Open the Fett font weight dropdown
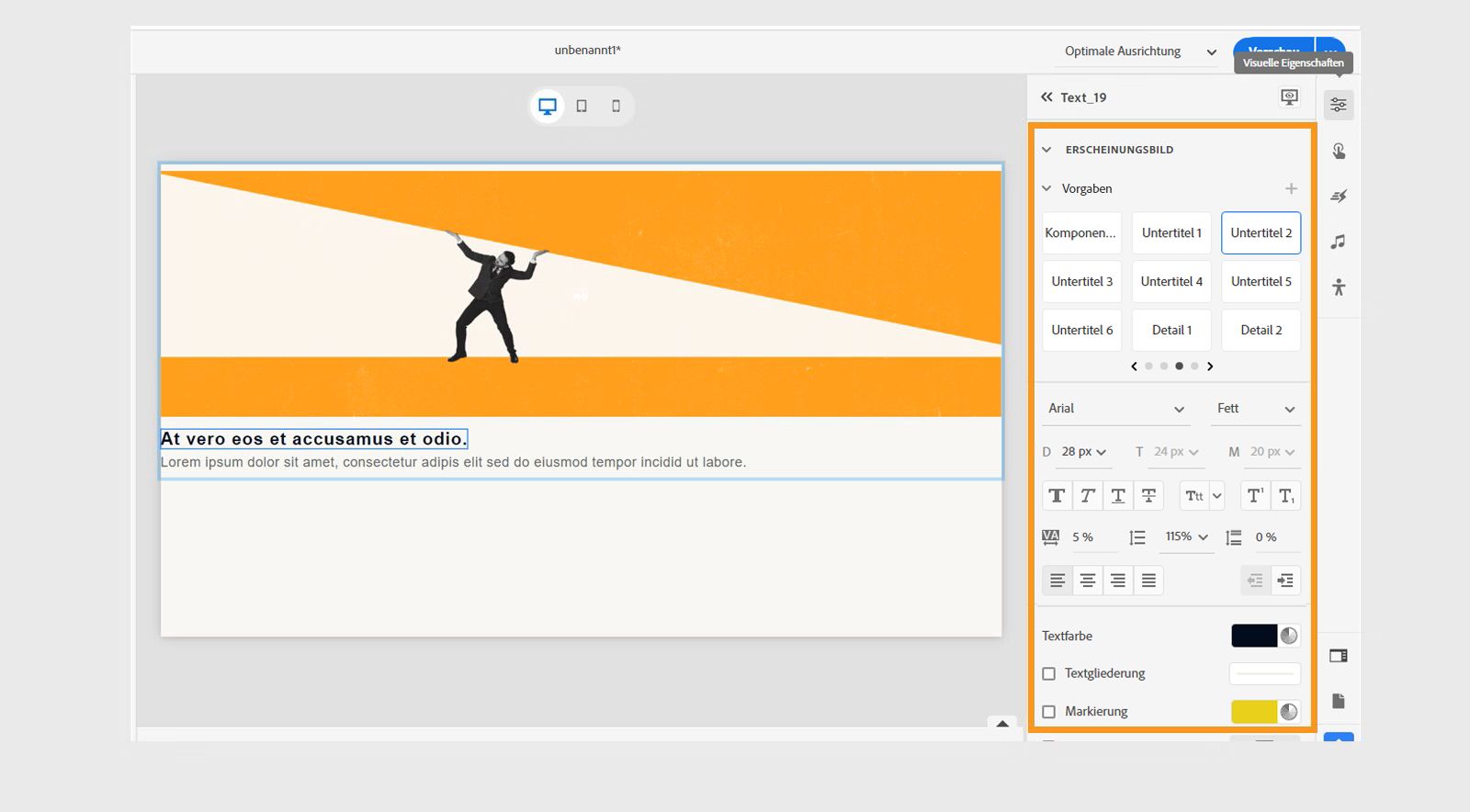Viewport: 1470px width, 812px height. click(1255, 409)
